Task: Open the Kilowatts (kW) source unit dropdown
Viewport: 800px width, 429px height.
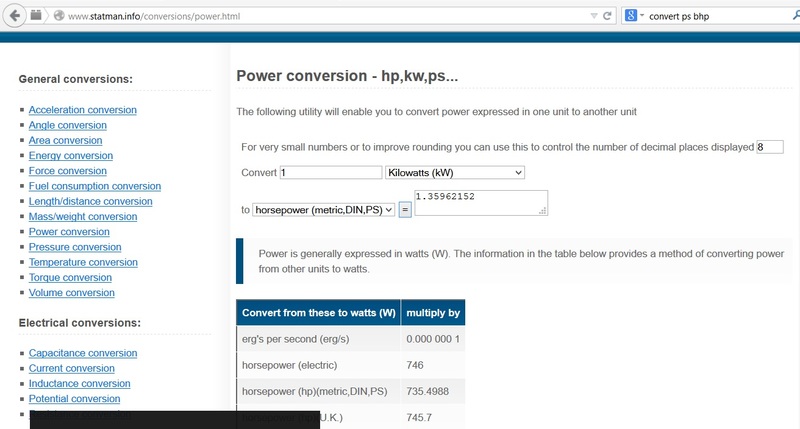Action: point(455,172)
